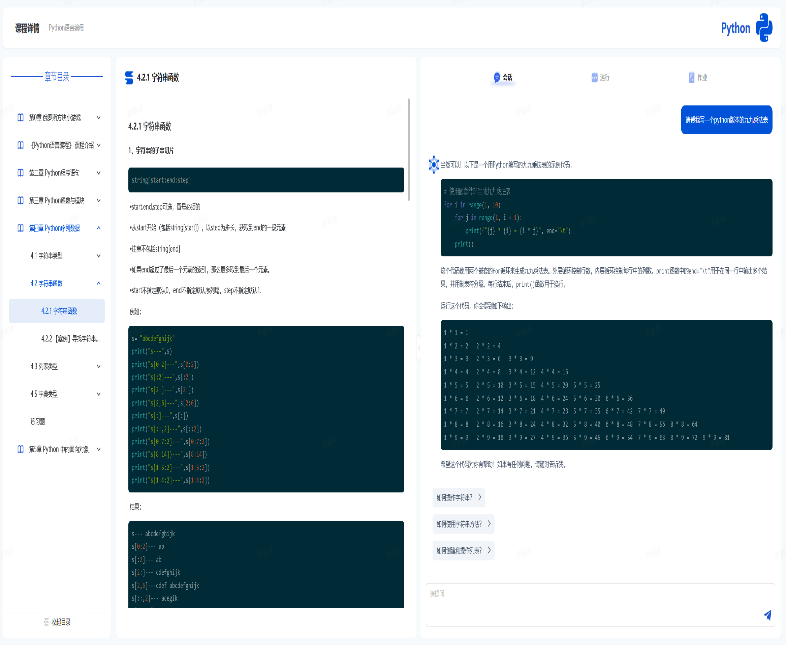The height and width of the screenshot is (645, 786).
Task: Click the round icon on the first chat tab
Action: click(x=497, y=77)
